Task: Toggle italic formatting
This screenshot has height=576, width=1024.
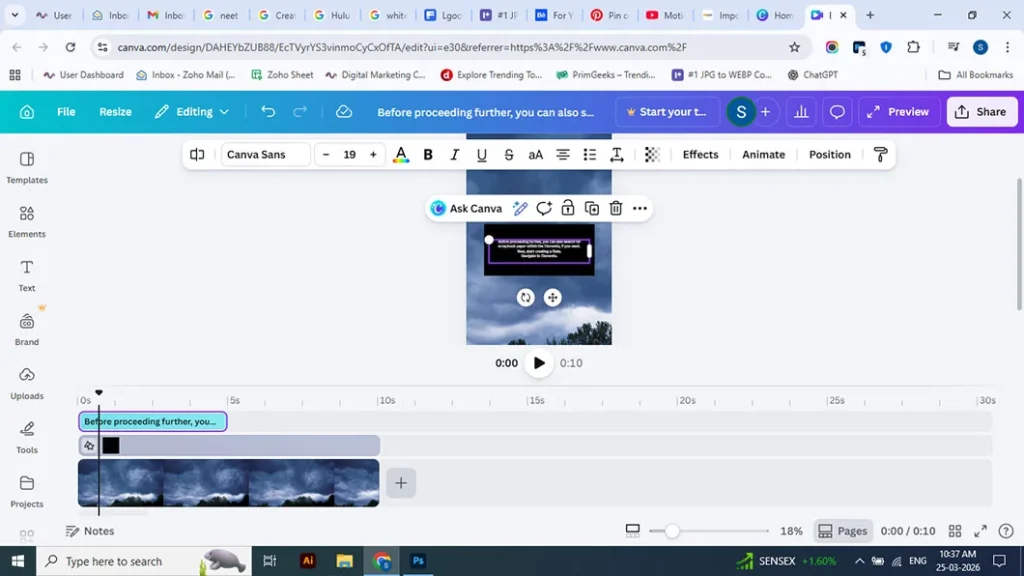Action: point(454,154)
